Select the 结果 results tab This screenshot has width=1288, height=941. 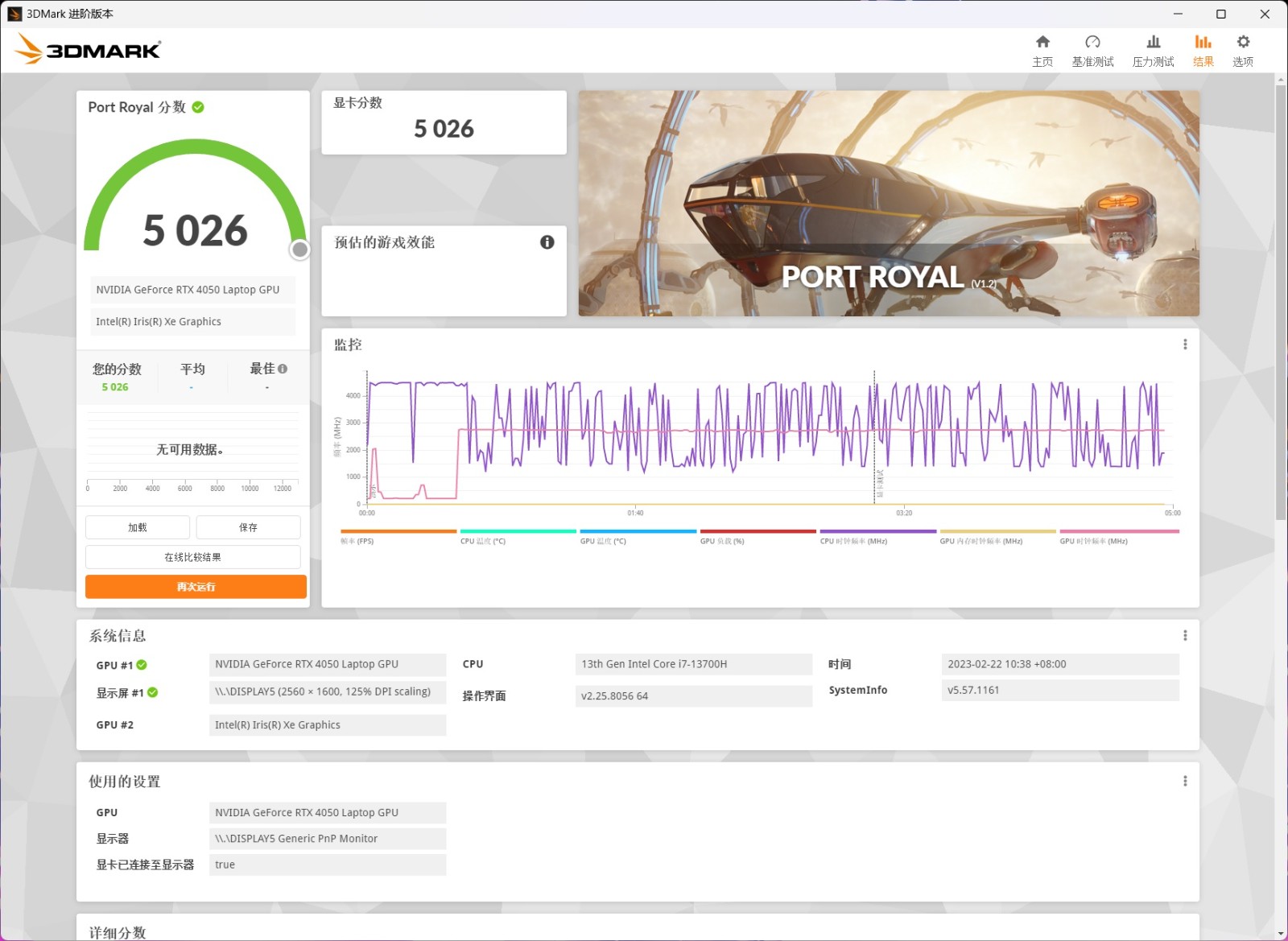pos(1203,51)
